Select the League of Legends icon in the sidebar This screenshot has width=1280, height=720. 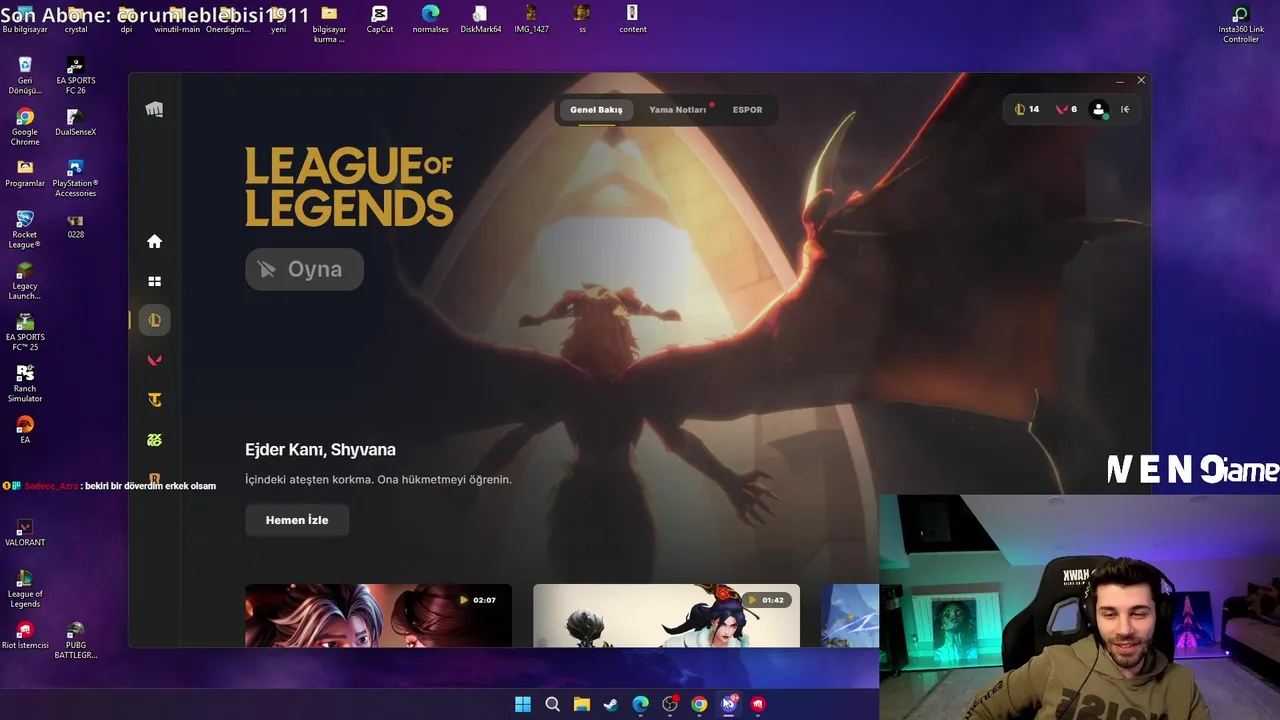point(154,320)
